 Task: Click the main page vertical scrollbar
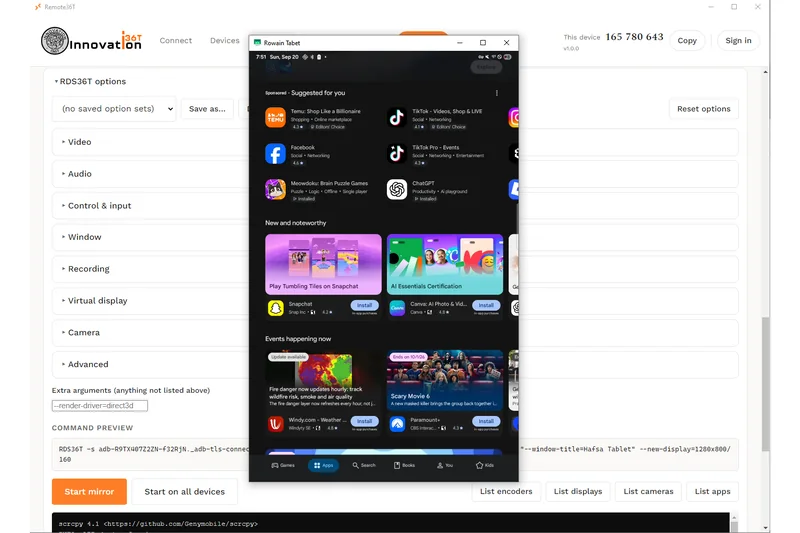click(765, 384)
